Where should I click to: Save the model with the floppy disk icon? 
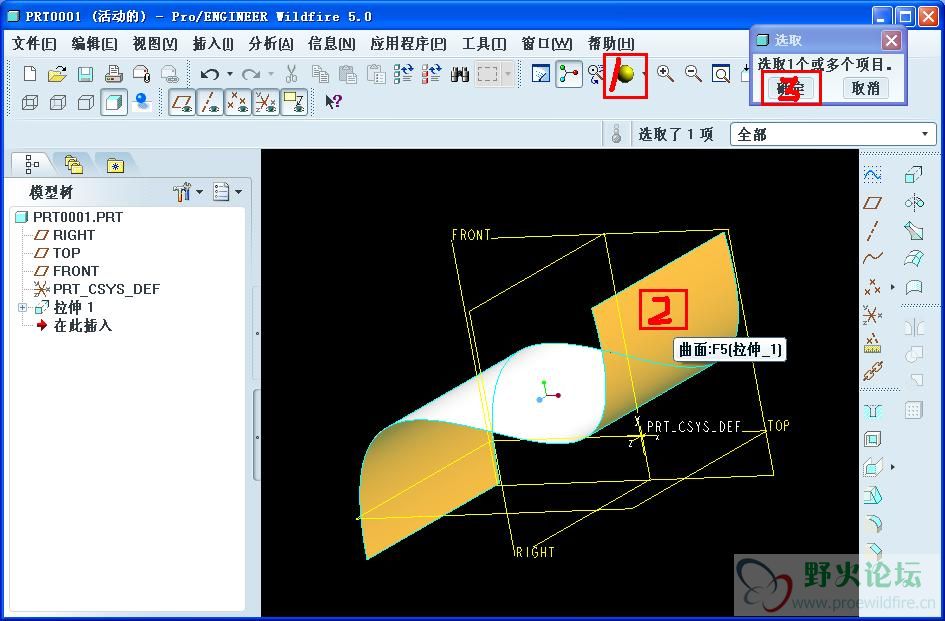pyautogui.click(x=85, y=74)
